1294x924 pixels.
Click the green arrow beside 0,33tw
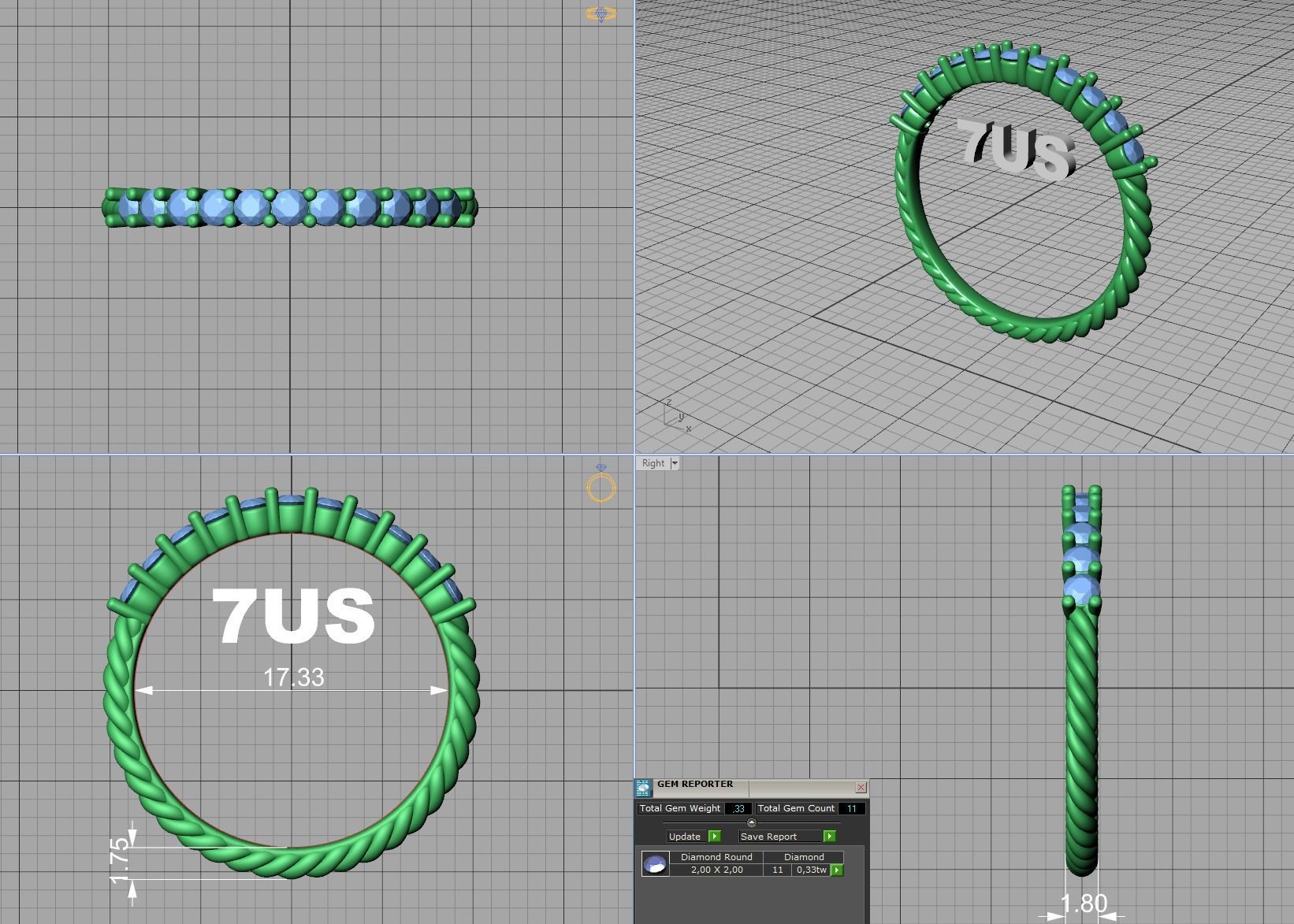(x=837, y=870)
